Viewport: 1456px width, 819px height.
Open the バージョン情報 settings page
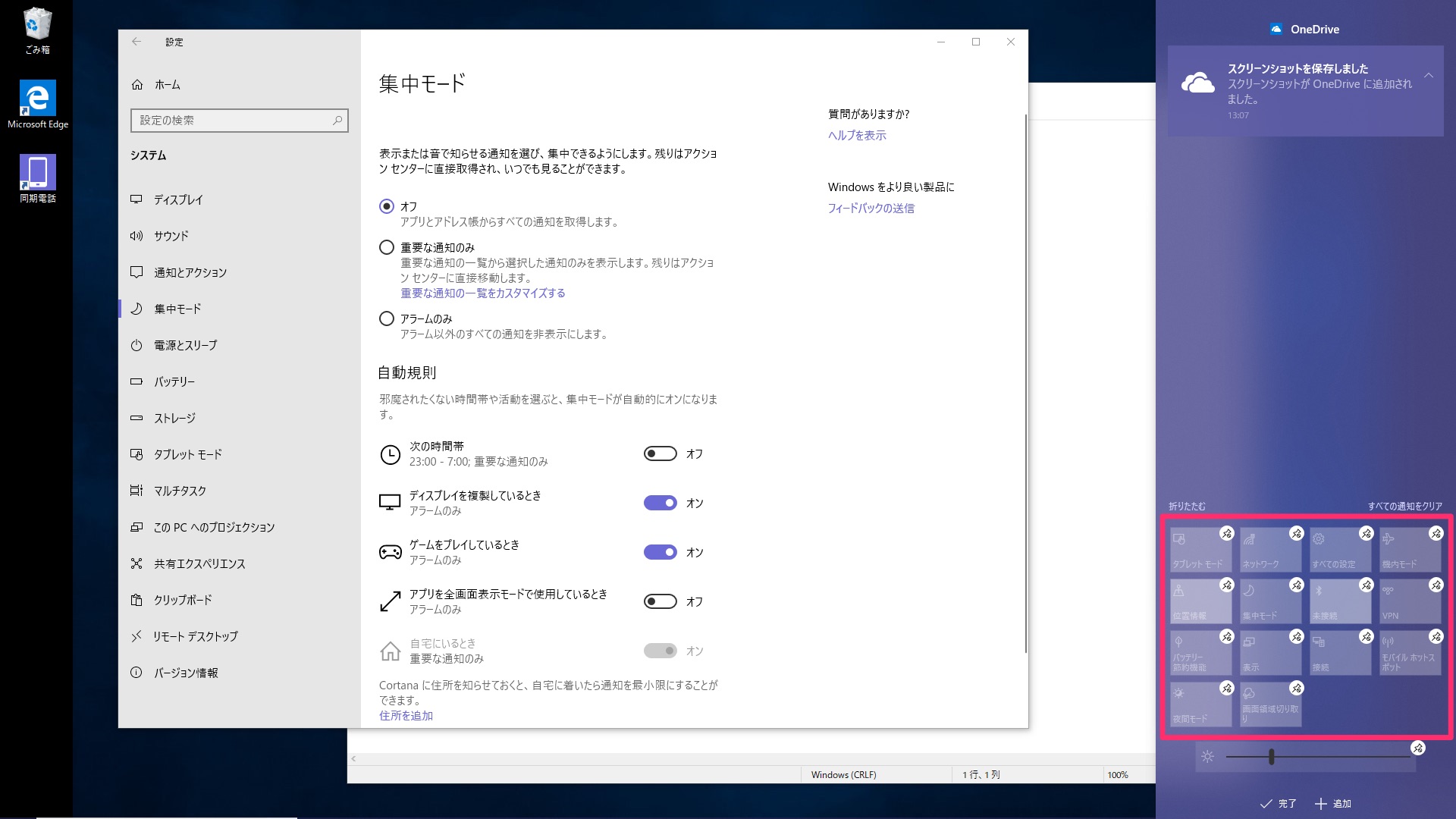pos(240,673)
